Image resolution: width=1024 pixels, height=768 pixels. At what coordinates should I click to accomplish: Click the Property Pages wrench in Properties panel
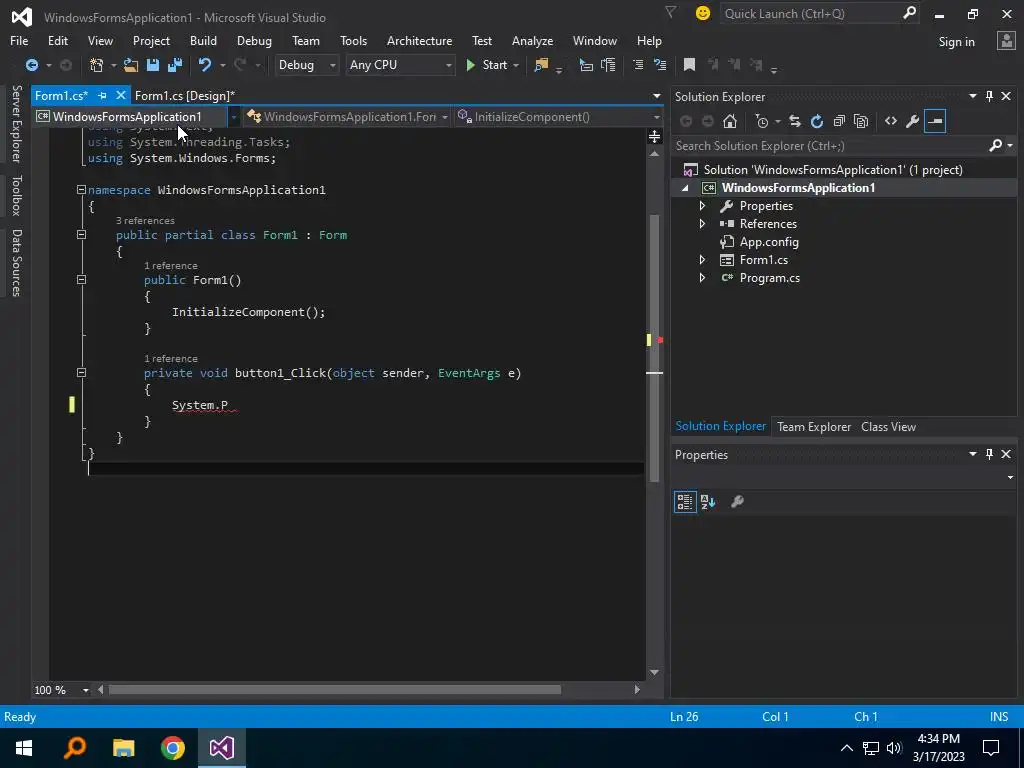tap(737, 502)
